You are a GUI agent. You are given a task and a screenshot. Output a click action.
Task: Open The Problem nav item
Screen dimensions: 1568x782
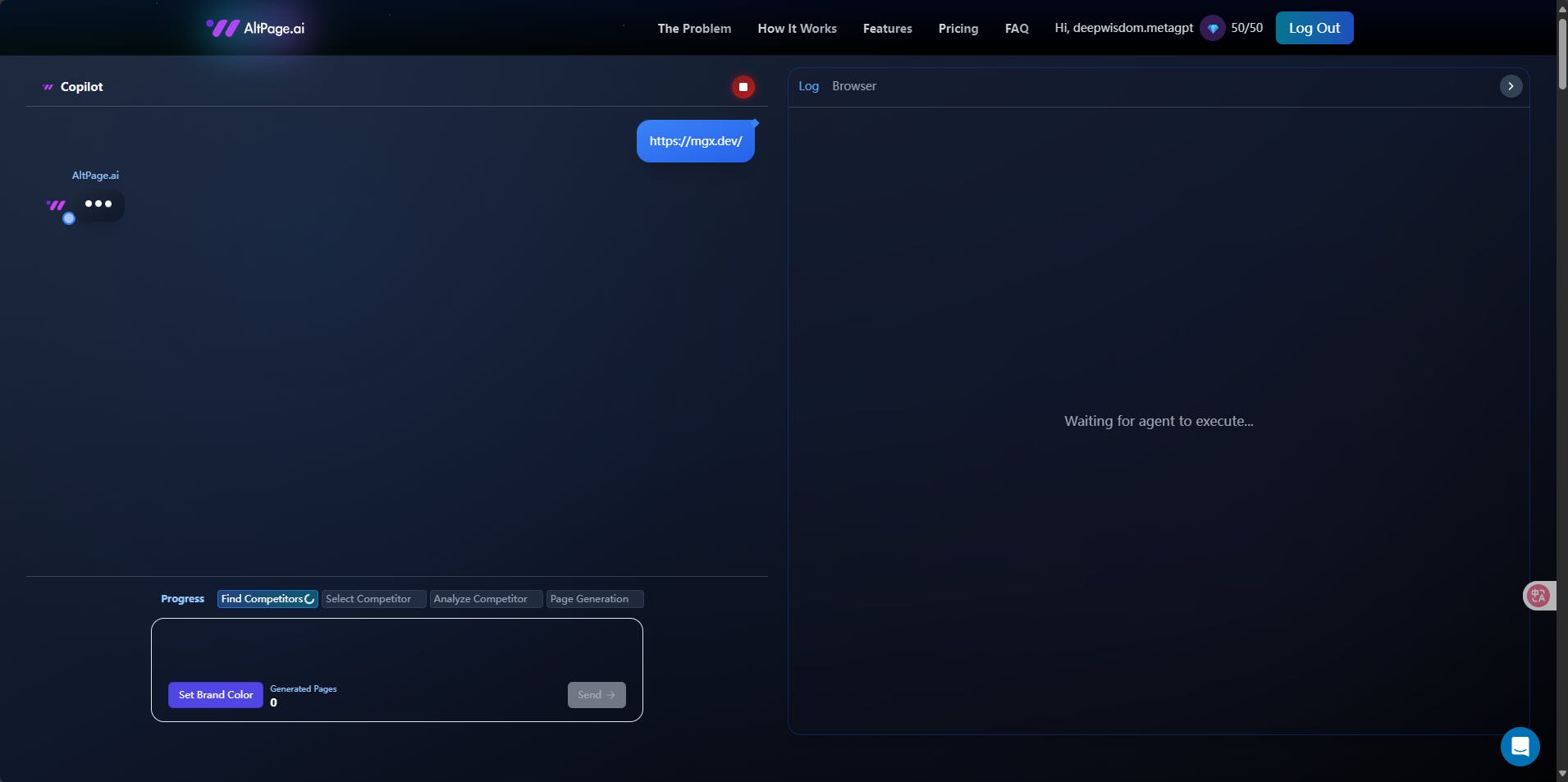694,29
